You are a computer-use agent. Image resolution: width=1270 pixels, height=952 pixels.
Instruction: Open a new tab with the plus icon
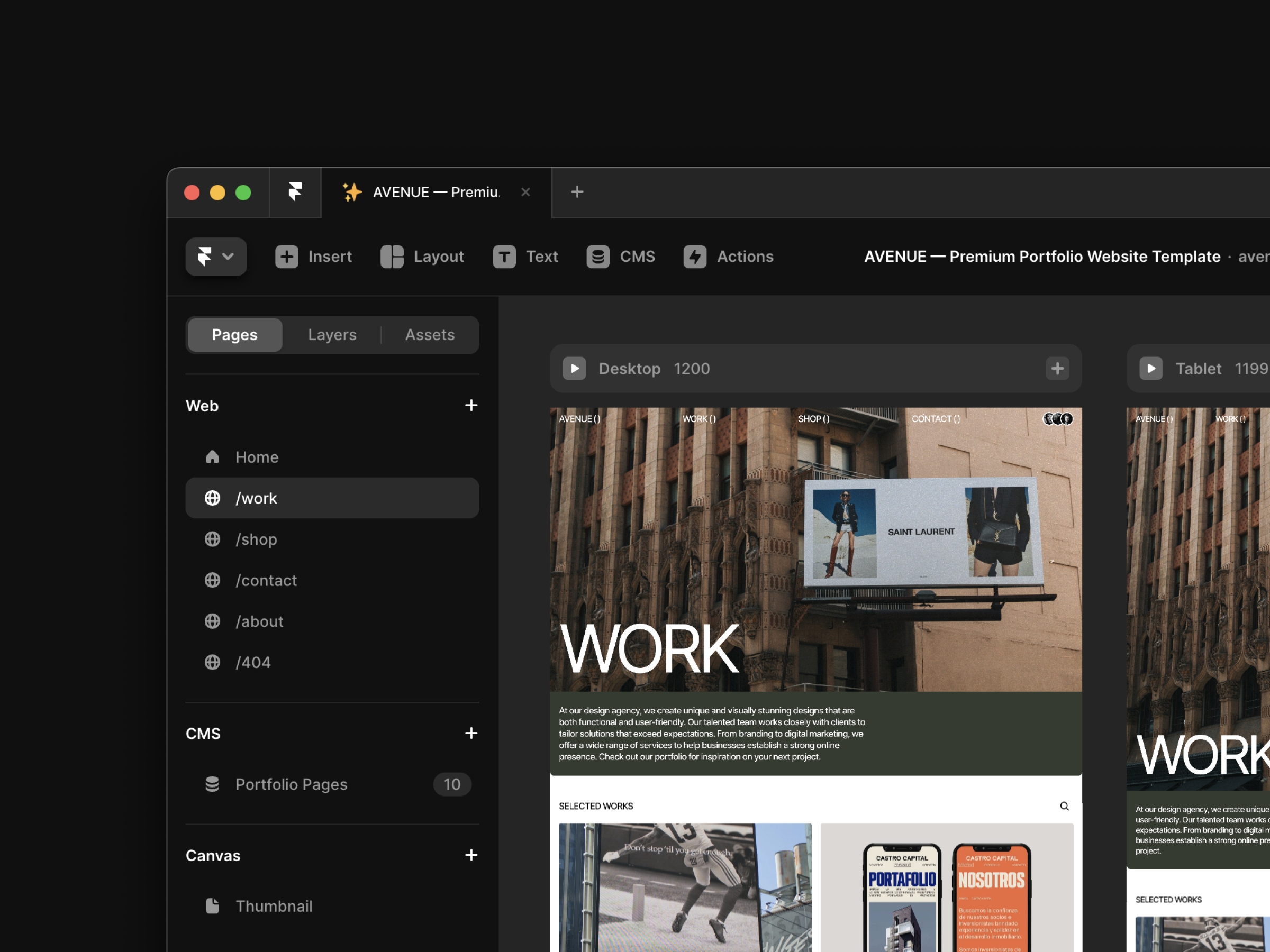pos(577,191)
